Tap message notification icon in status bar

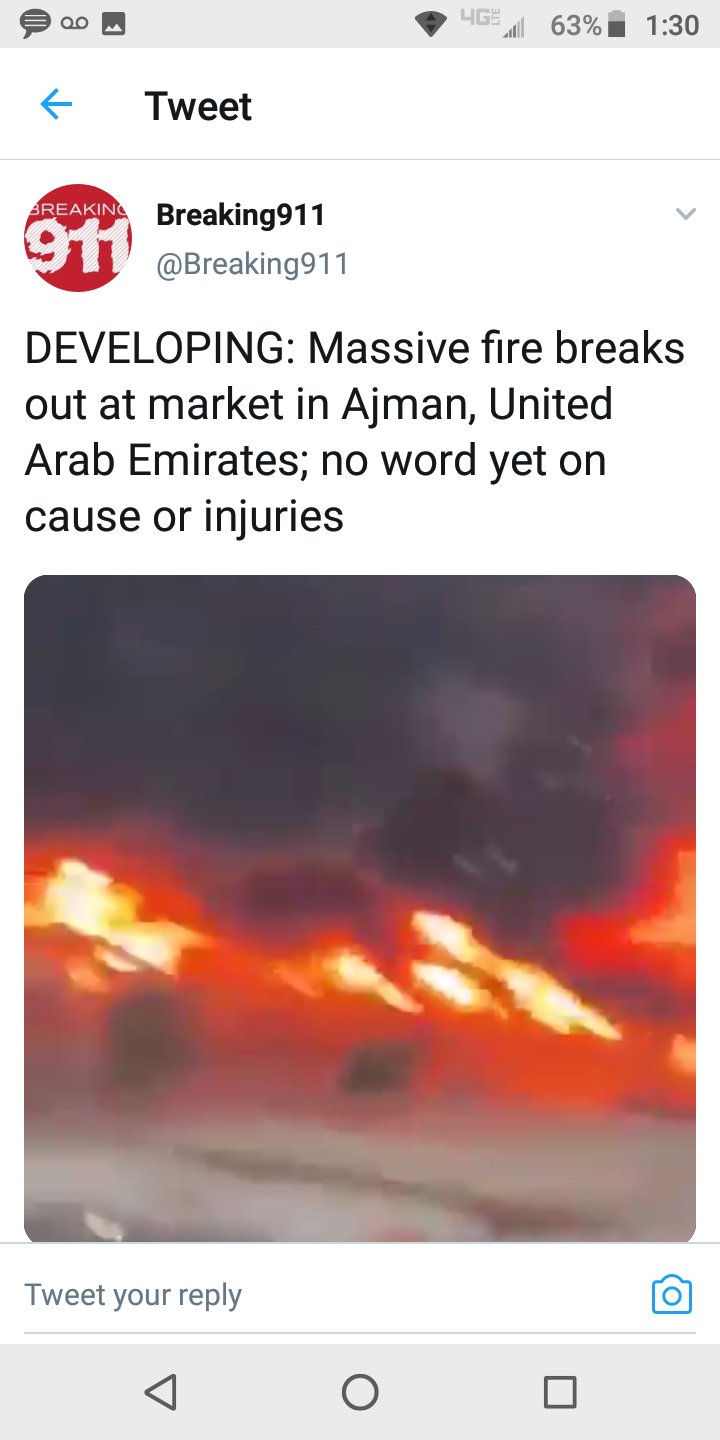pos(36,25)
